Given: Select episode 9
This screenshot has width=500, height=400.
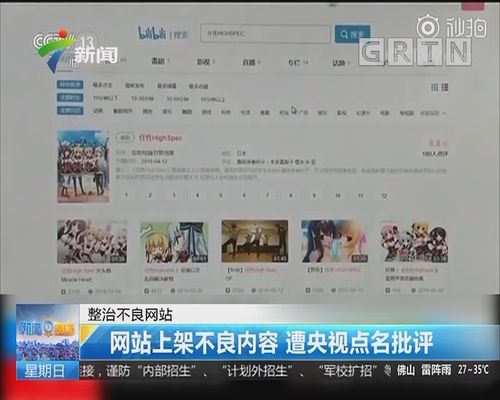Looking at the screenshot, I should coord(314,195).
